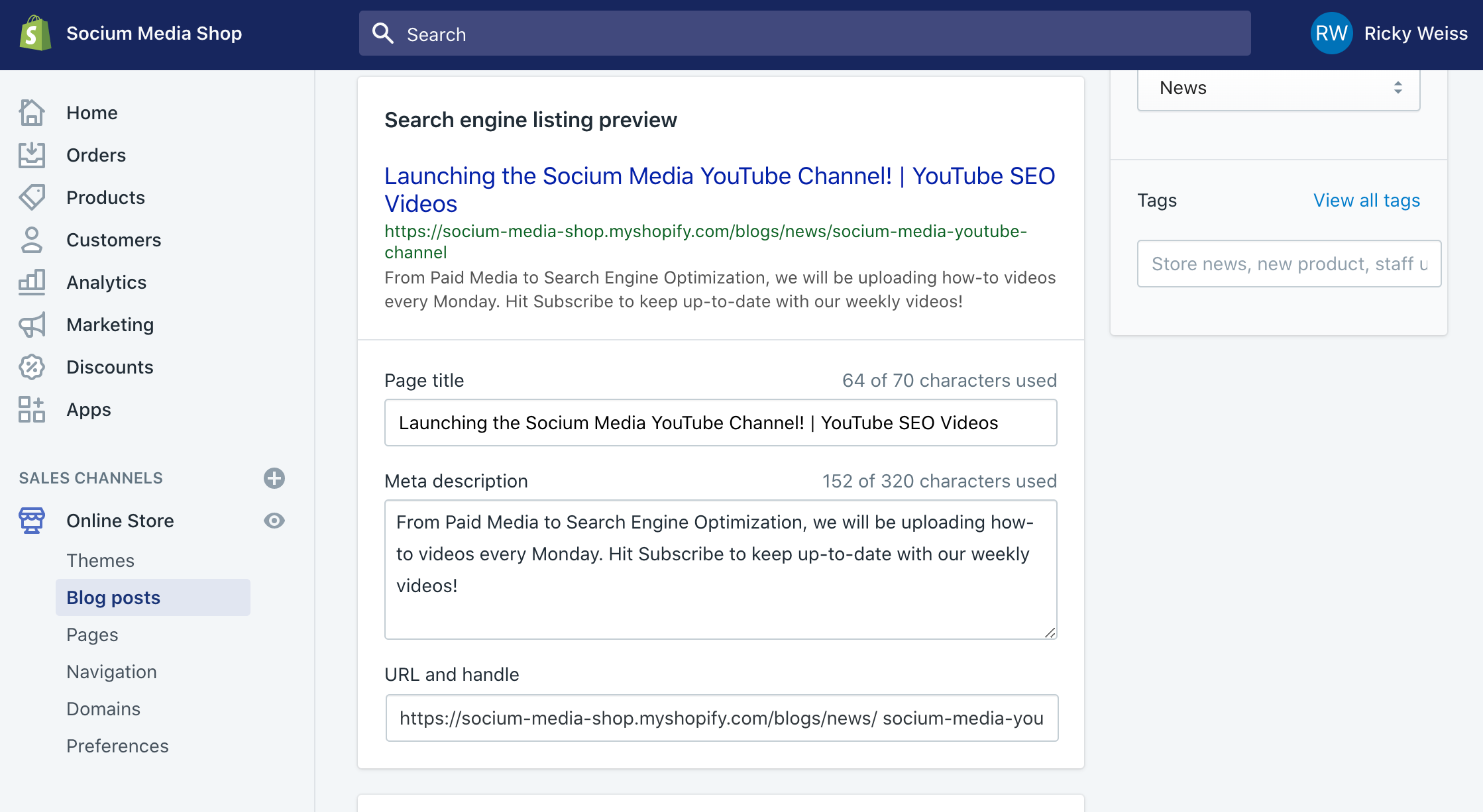Click the green preview URL
The height and width of the screenshot is (812, 1483).
click(x=706, y=242)
